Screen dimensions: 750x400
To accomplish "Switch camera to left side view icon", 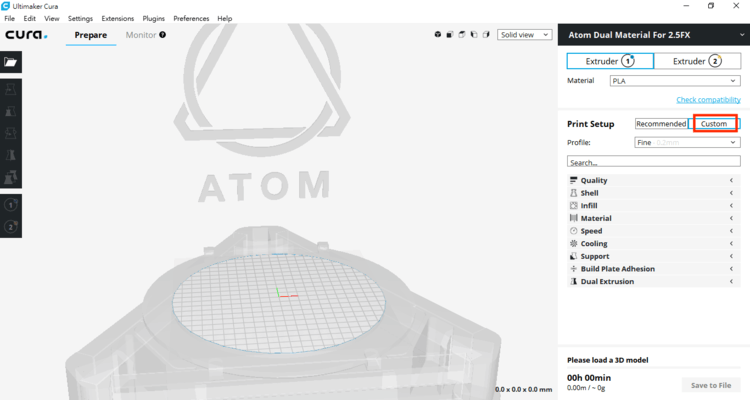I will pyautogui.click(x=474, y=34).
